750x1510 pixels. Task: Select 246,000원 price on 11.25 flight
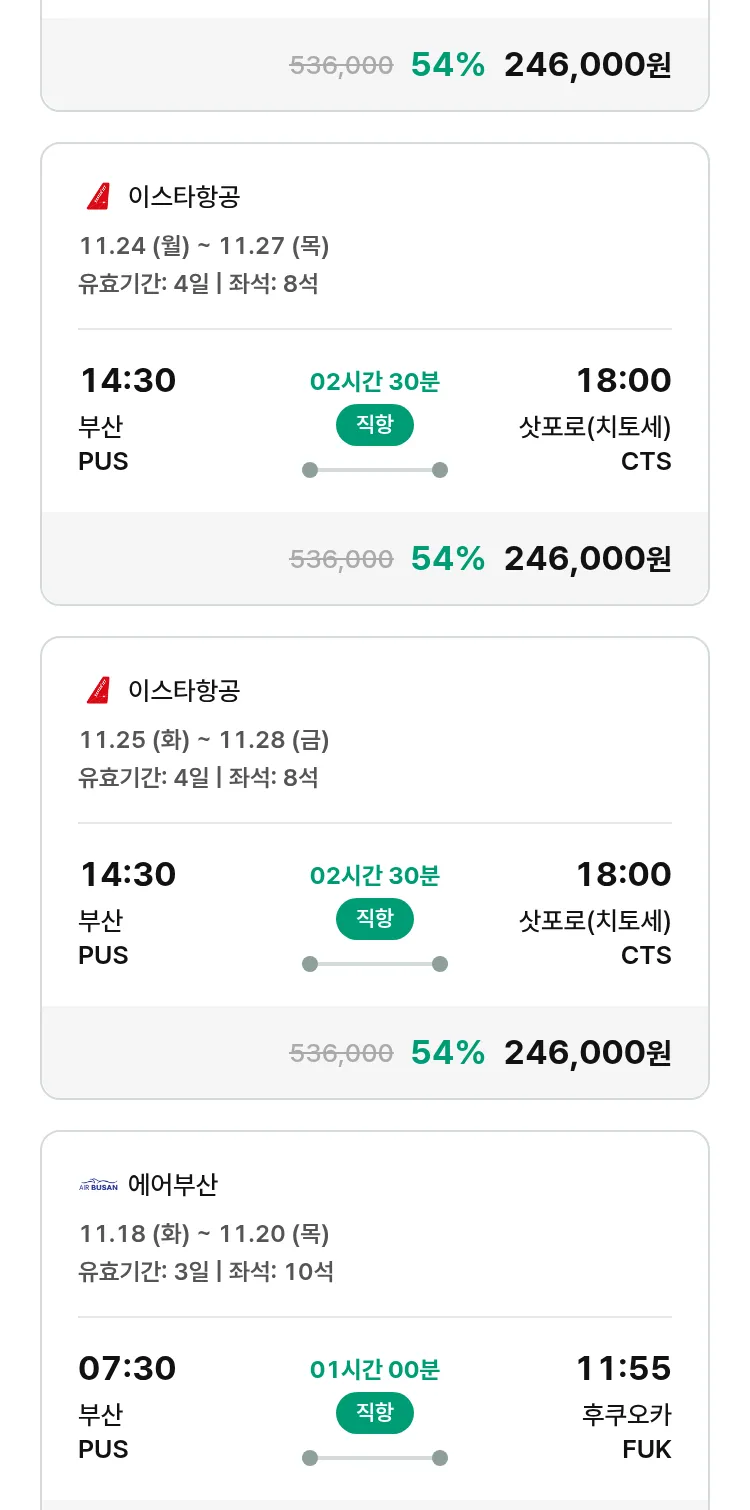click(587, 1053)
